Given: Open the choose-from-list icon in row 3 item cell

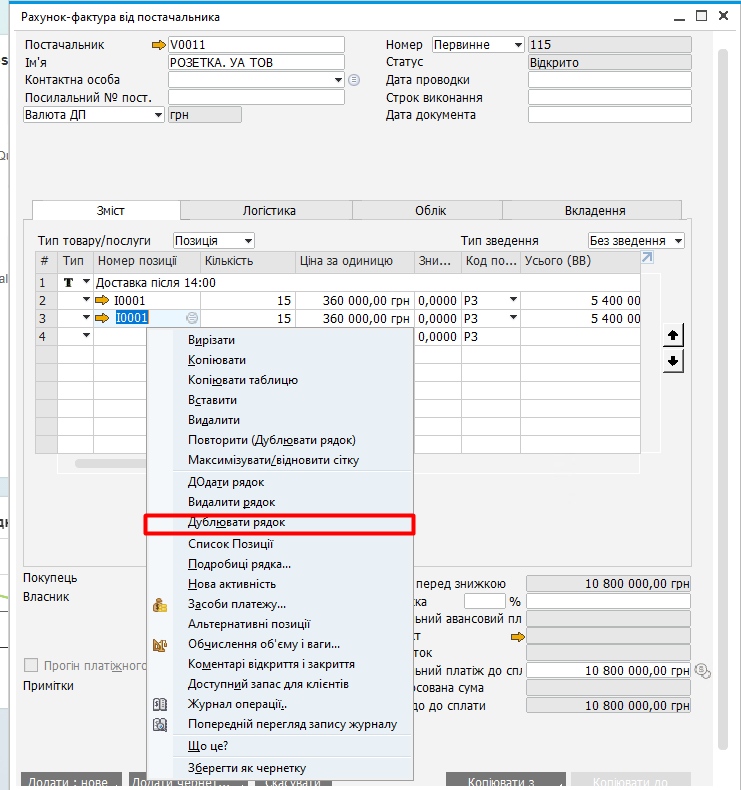Looking at the screenshot, I should click(192, 318).
